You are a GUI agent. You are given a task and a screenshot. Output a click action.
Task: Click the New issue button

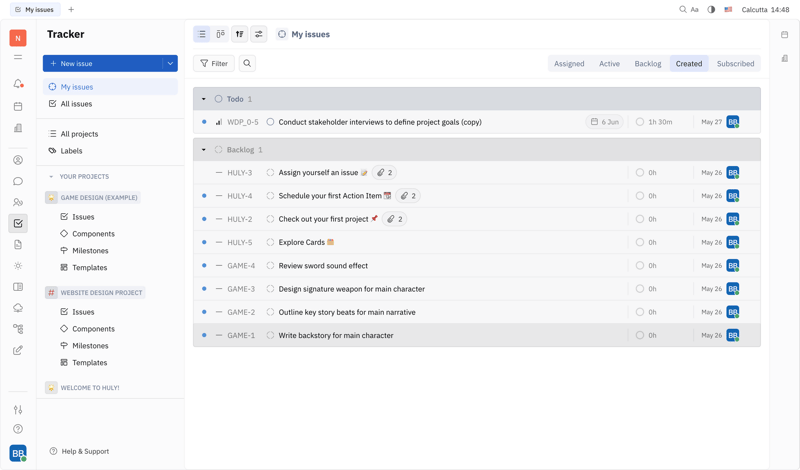pos(103,63)
